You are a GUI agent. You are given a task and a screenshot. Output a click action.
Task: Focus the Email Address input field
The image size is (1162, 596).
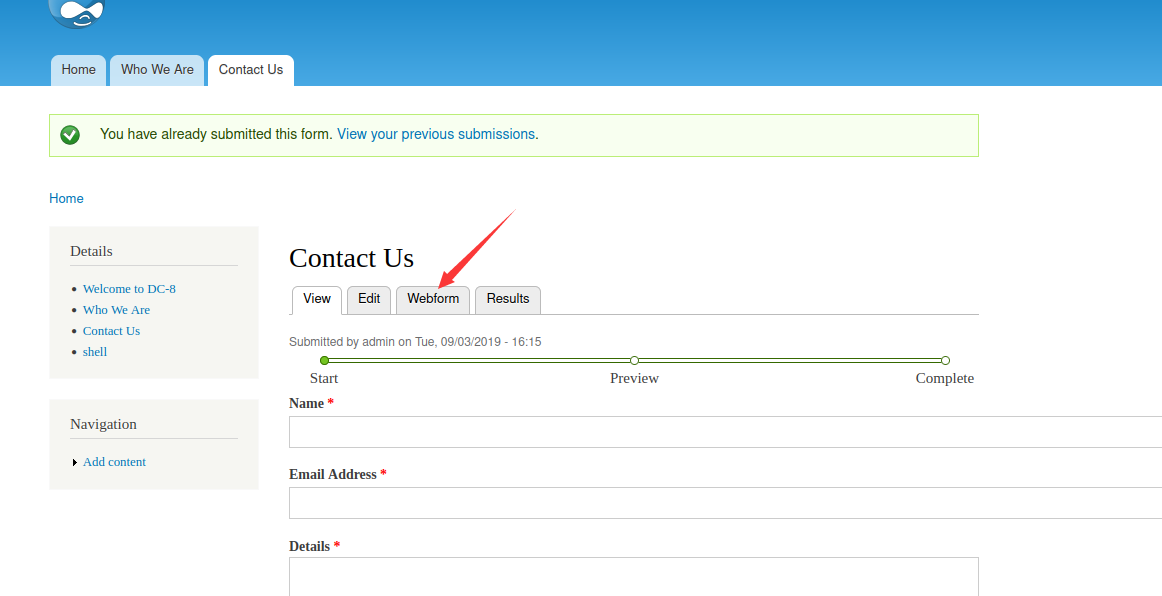point(726,503)
